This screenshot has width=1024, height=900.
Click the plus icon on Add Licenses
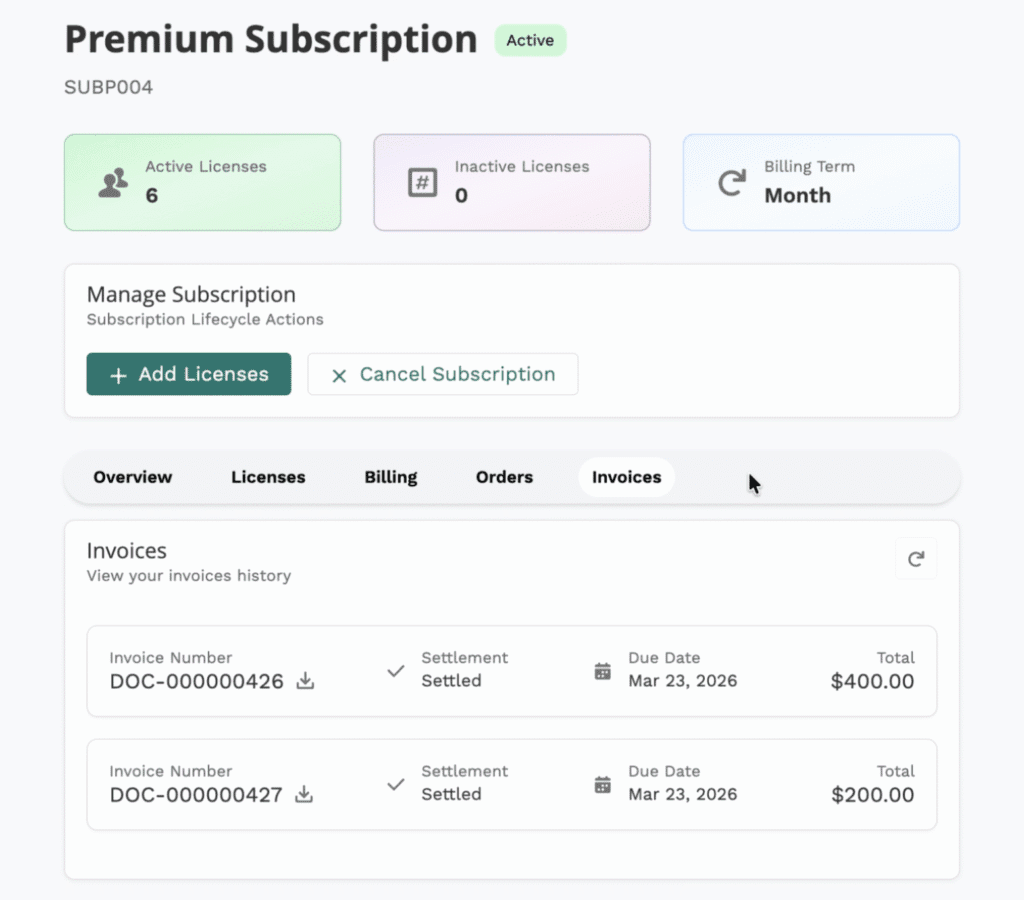pos(117,374)
